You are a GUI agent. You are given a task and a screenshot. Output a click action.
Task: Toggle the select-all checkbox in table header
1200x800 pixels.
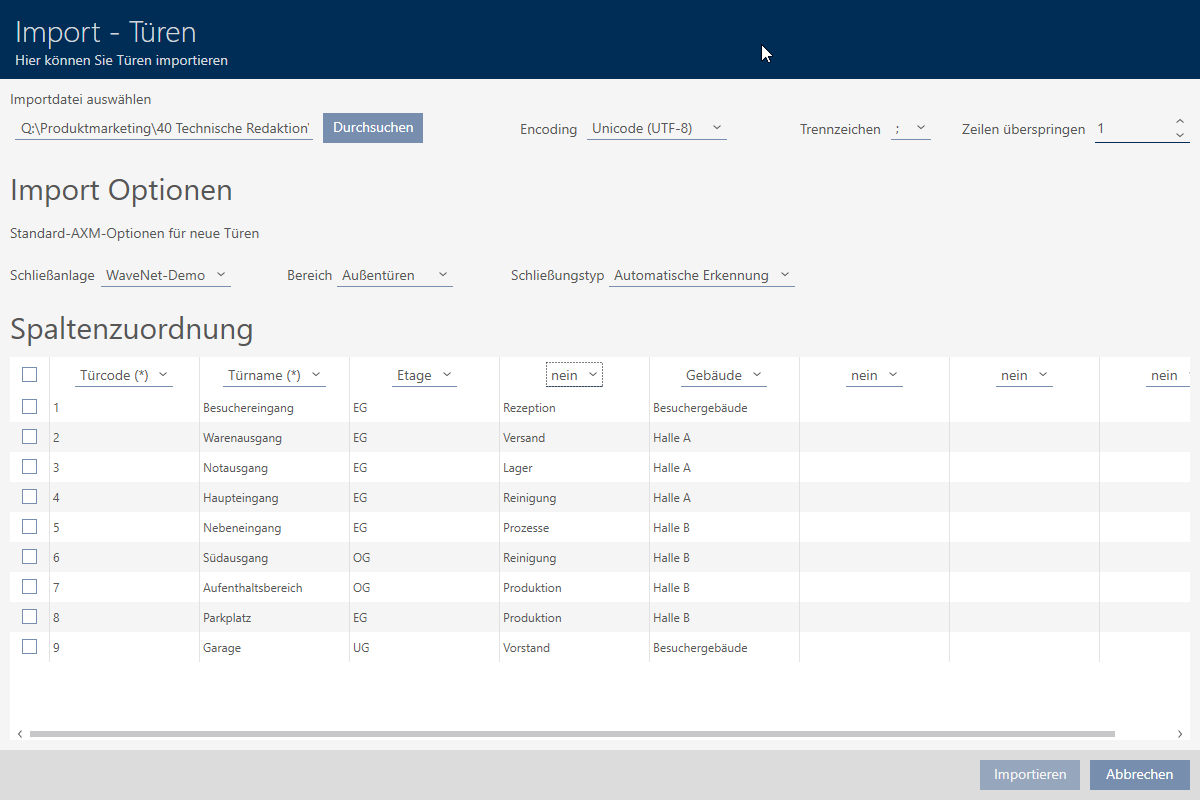tap(29, 374)
